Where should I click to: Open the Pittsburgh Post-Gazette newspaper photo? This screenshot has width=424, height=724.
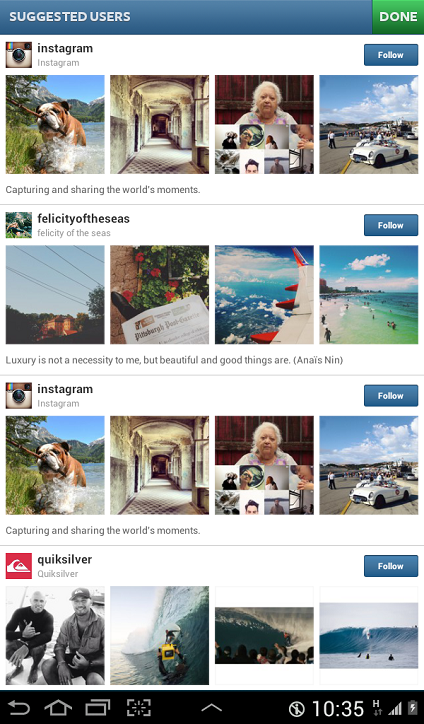click(x=159, y=295)
